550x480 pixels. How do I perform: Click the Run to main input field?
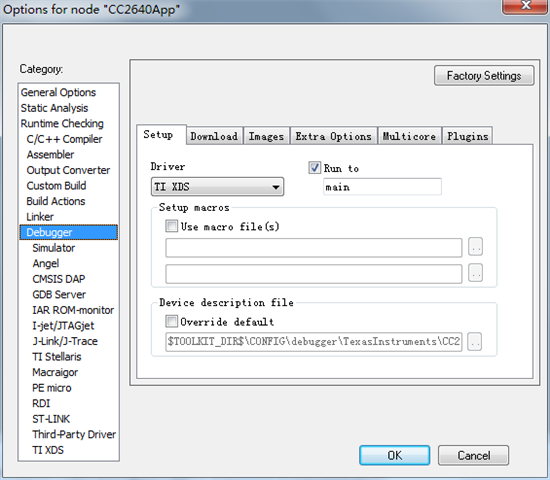point(382,187)
